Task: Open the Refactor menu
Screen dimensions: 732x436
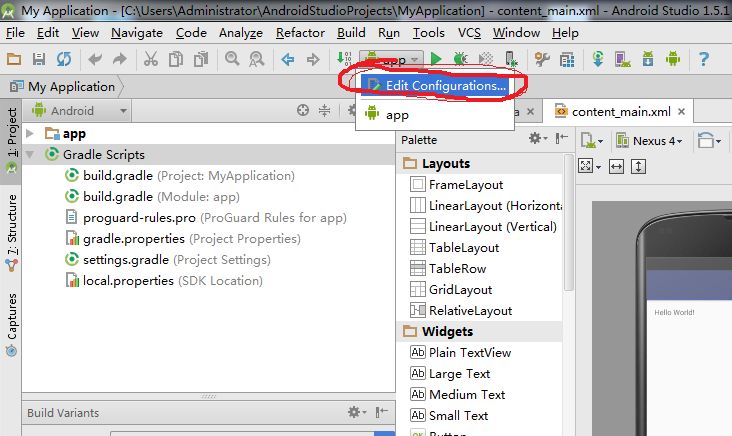Action: [300, 33]
